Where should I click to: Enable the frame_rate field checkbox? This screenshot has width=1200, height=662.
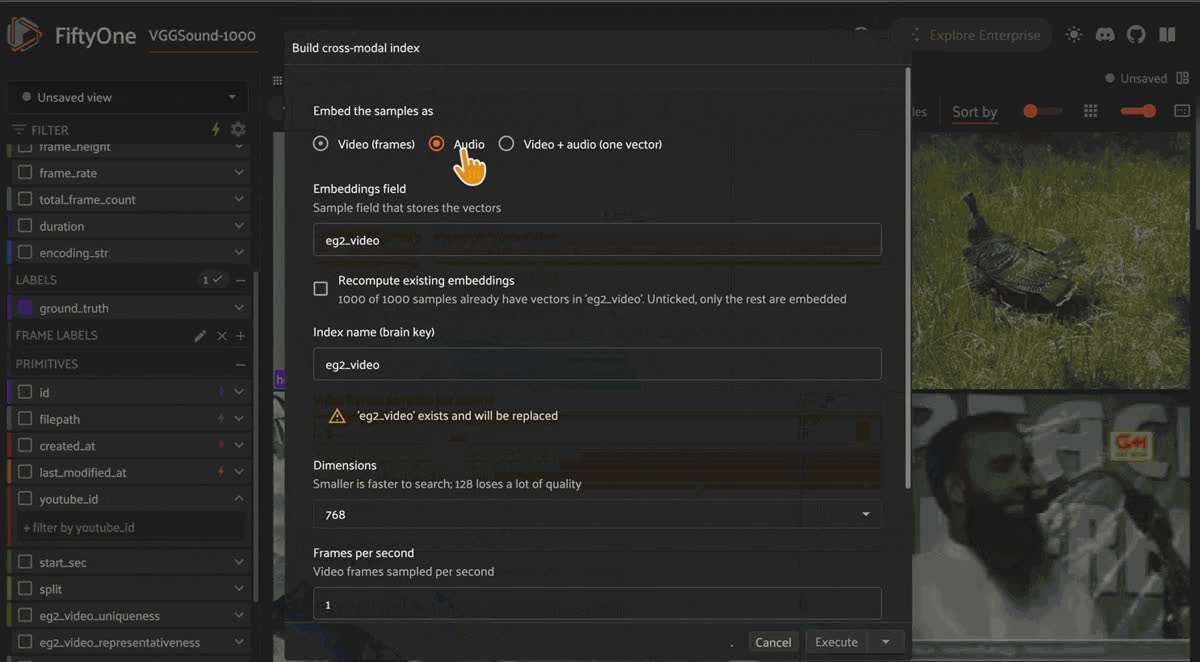[25, 173]
